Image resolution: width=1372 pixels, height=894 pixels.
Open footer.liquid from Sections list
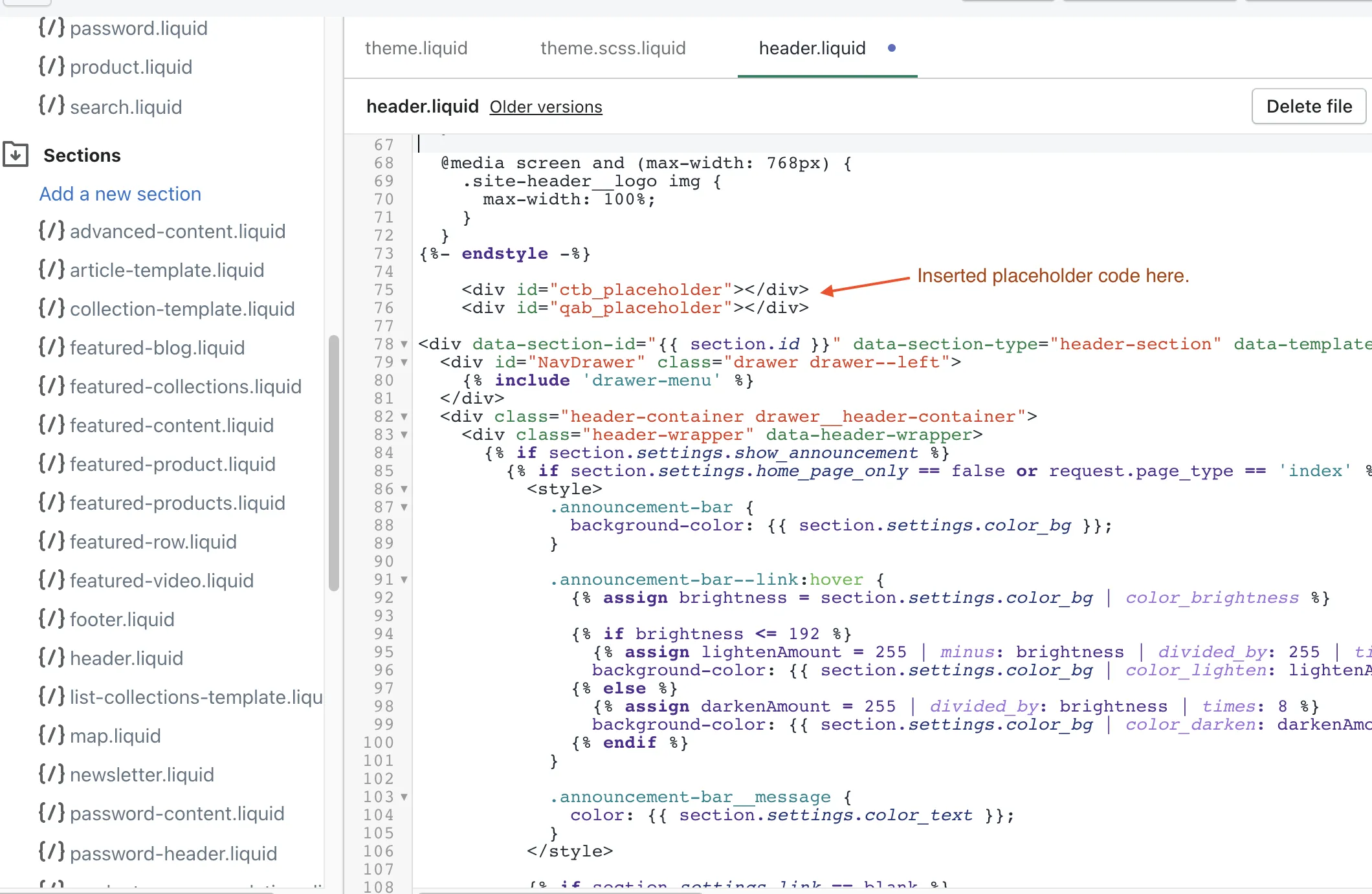coord(122,619)
